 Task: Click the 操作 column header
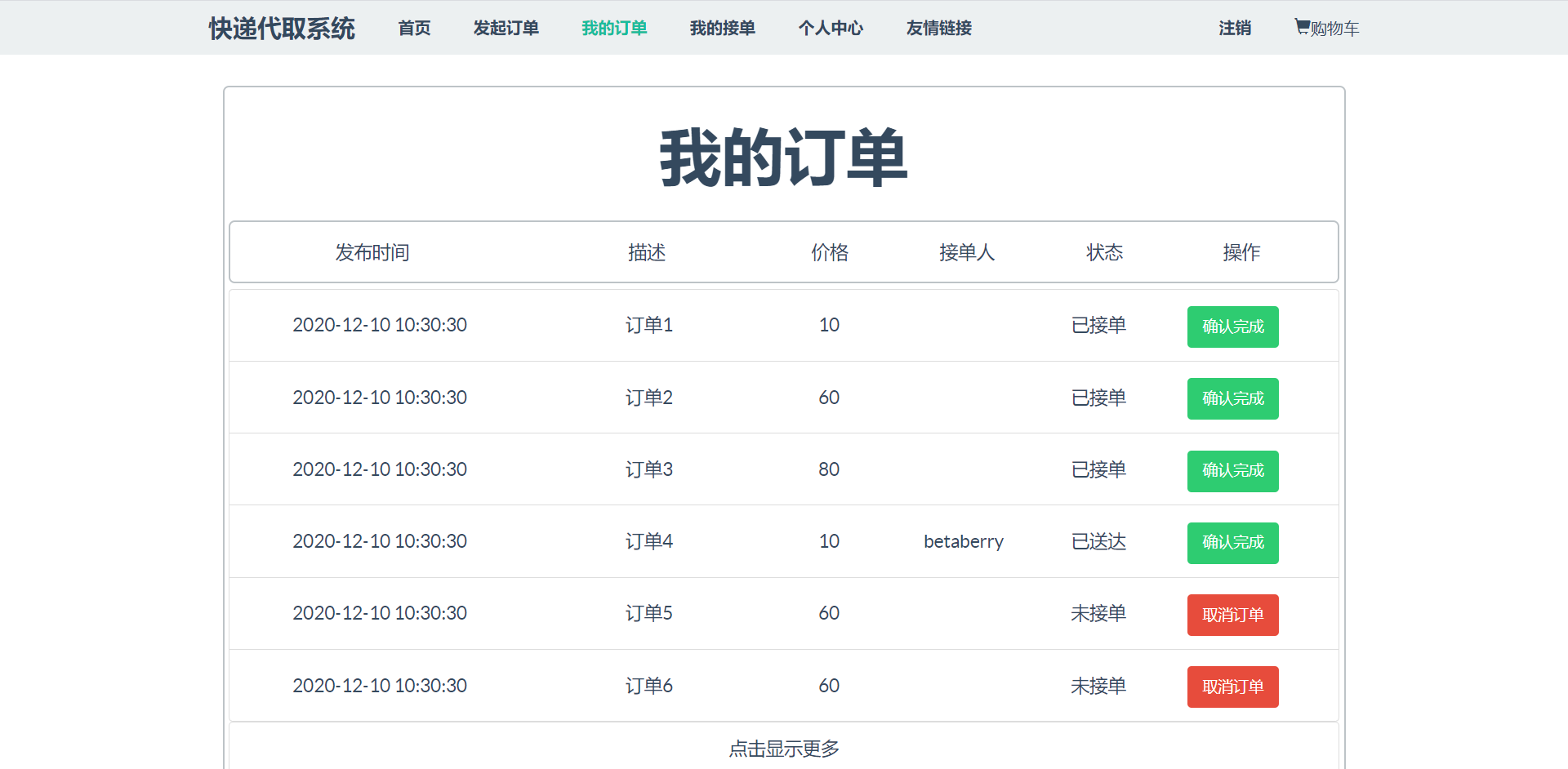[1241, 252]
